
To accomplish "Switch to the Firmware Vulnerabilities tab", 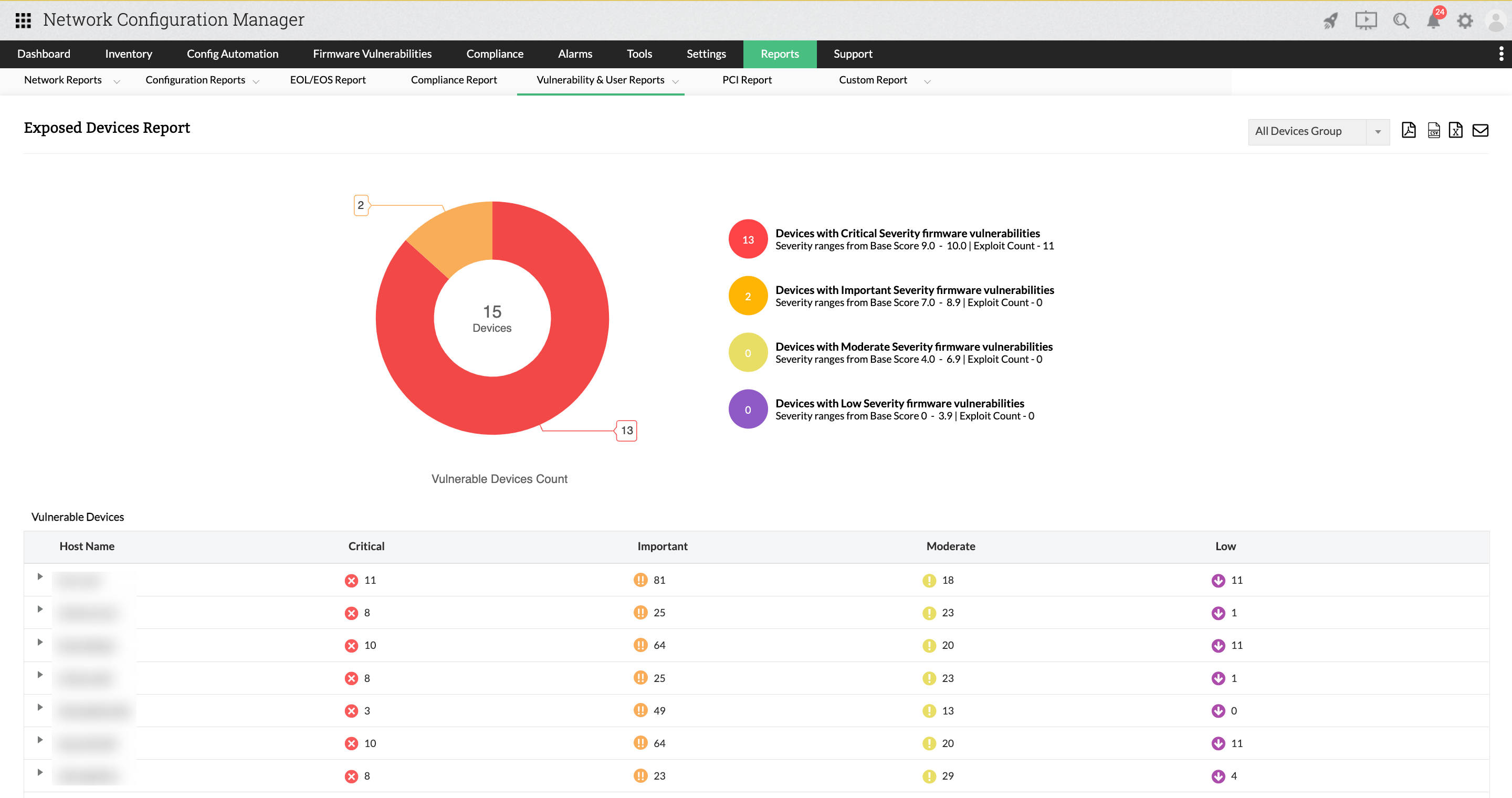I will 372,54.
